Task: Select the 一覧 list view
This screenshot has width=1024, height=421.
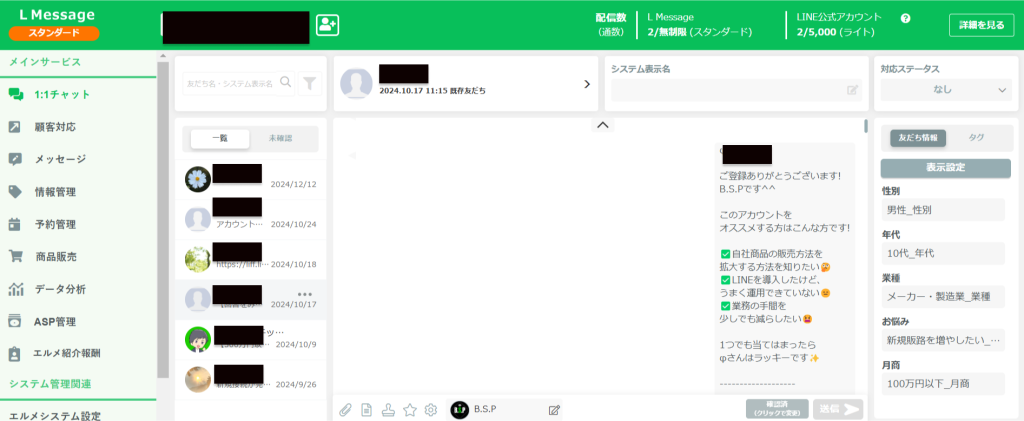Action: (220, 138)
